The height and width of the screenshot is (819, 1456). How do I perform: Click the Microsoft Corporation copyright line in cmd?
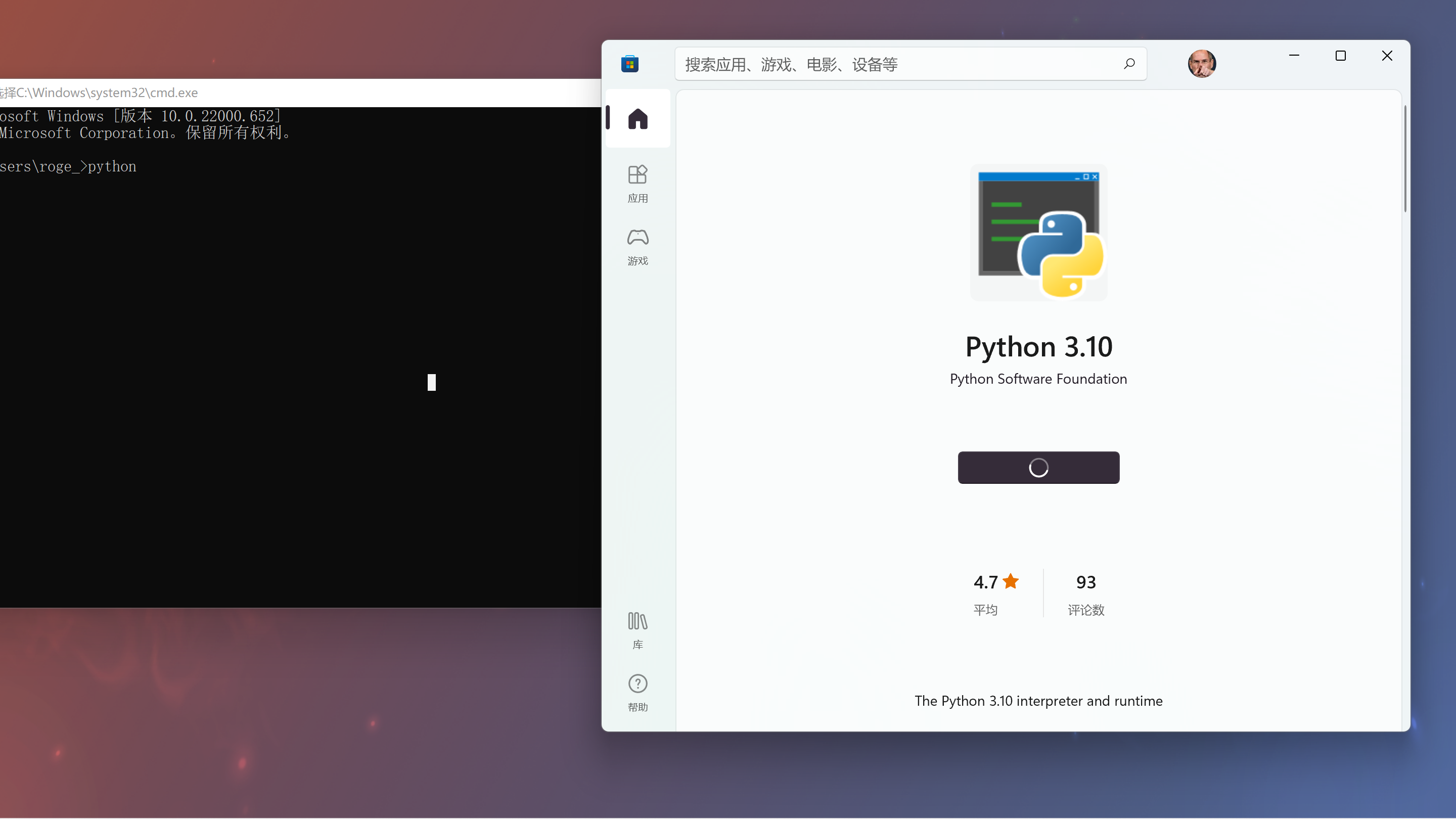[145, 133]
